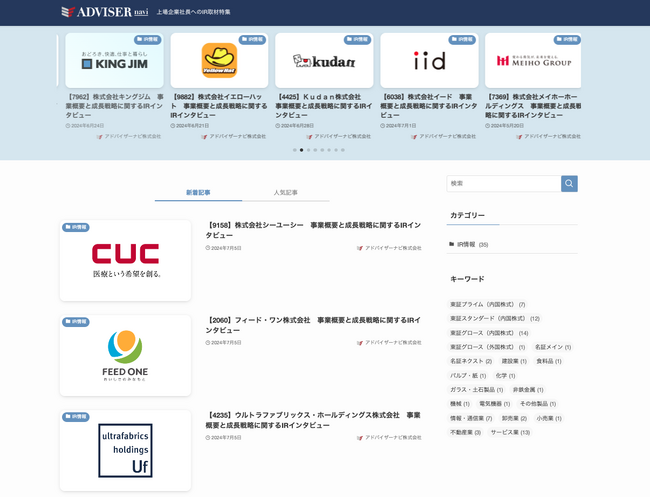Select the その他製品 keyword tag
The image size is (650, 497).
[x=538, y=404]
